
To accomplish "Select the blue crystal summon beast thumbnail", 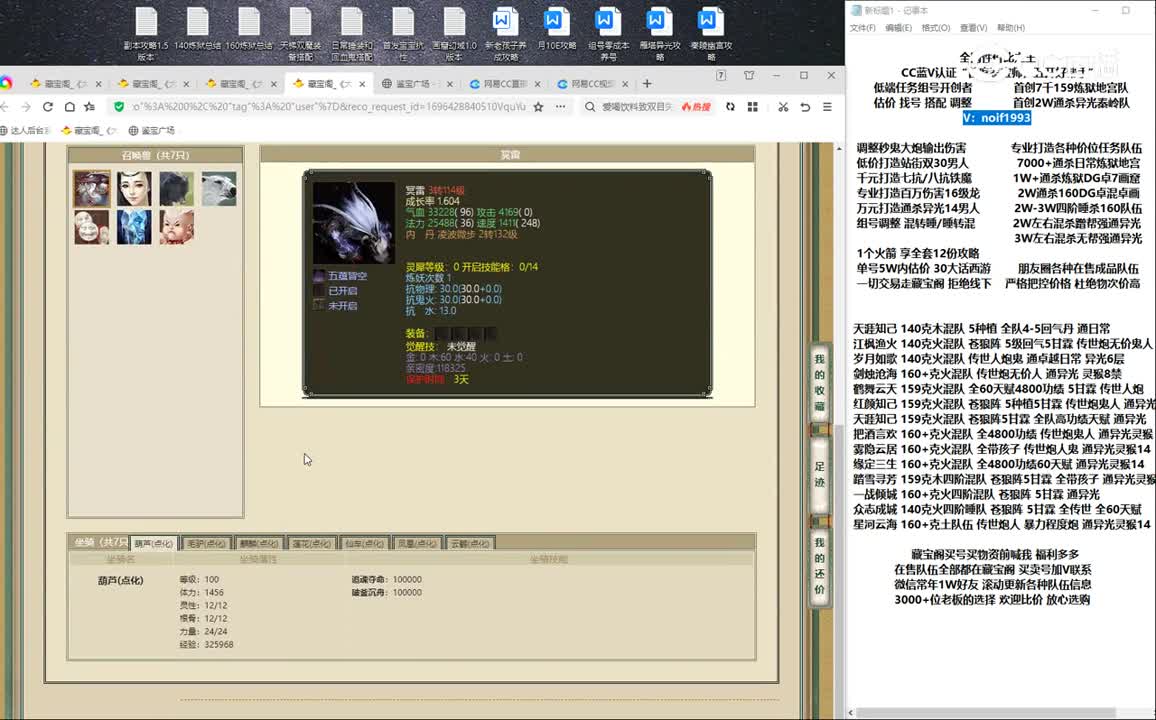I will [x=134, y=227].
